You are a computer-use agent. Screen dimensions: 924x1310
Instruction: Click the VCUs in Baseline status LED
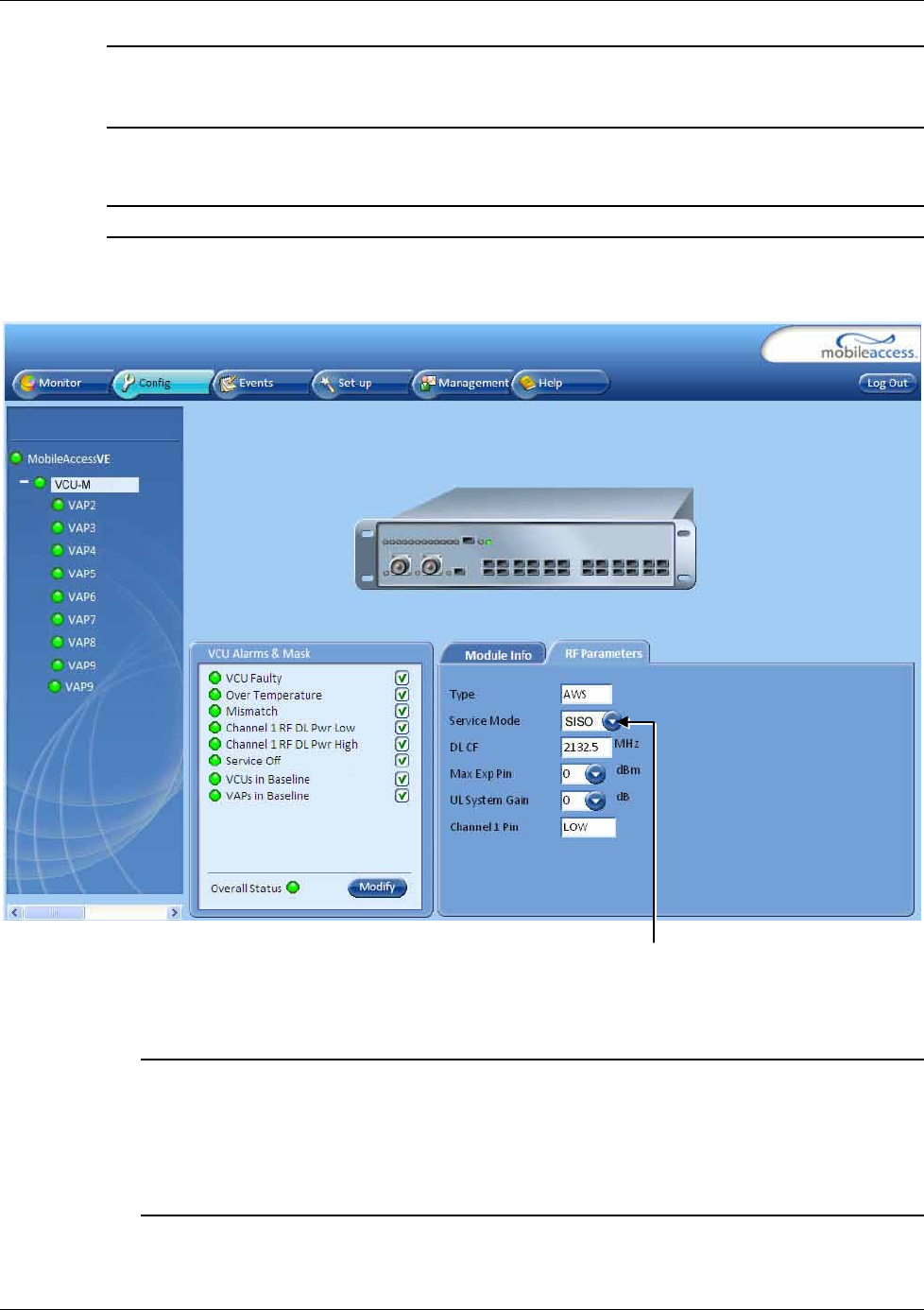214,779
